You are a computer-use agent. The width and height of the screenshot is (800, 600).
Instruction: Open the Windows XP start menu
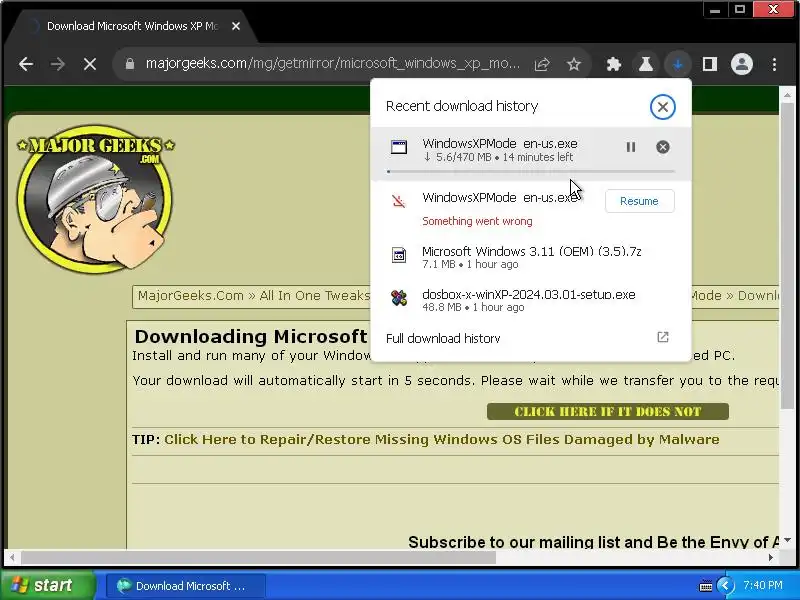click(47, 585)
